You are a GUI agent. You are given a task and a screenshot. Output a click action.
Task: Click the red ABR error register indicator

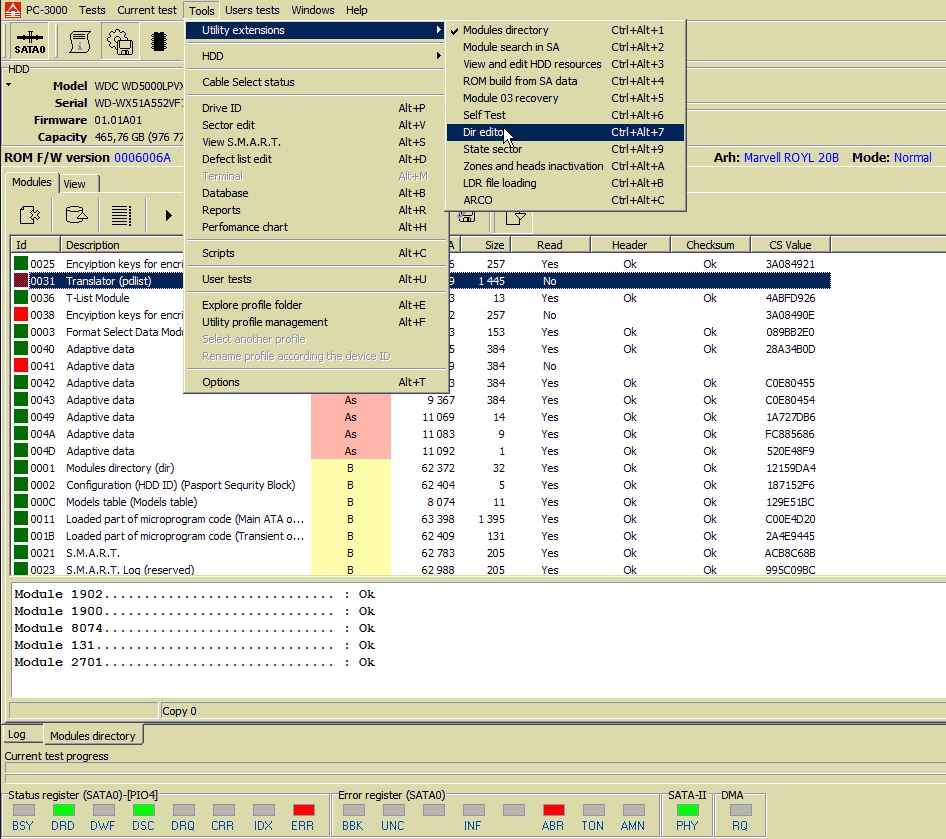(553, 810)
